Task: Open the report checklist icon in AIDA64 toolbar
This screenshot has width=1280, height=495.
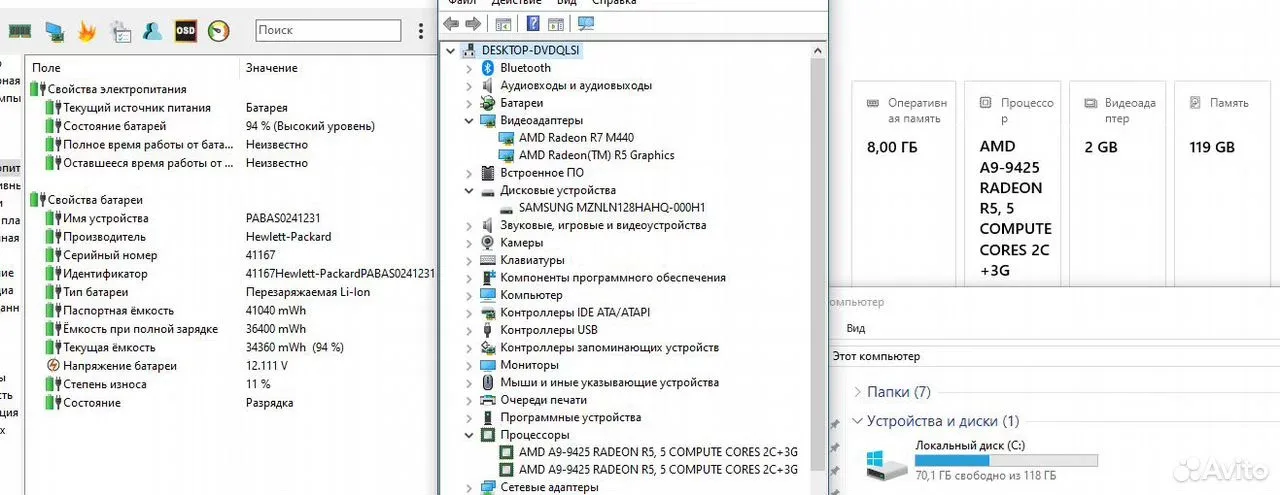Action: [120, 31]
